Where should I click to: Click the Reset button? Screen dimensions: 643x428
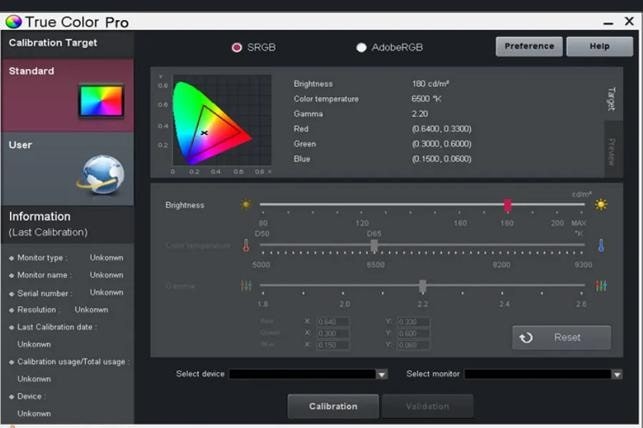pos(561,337)
